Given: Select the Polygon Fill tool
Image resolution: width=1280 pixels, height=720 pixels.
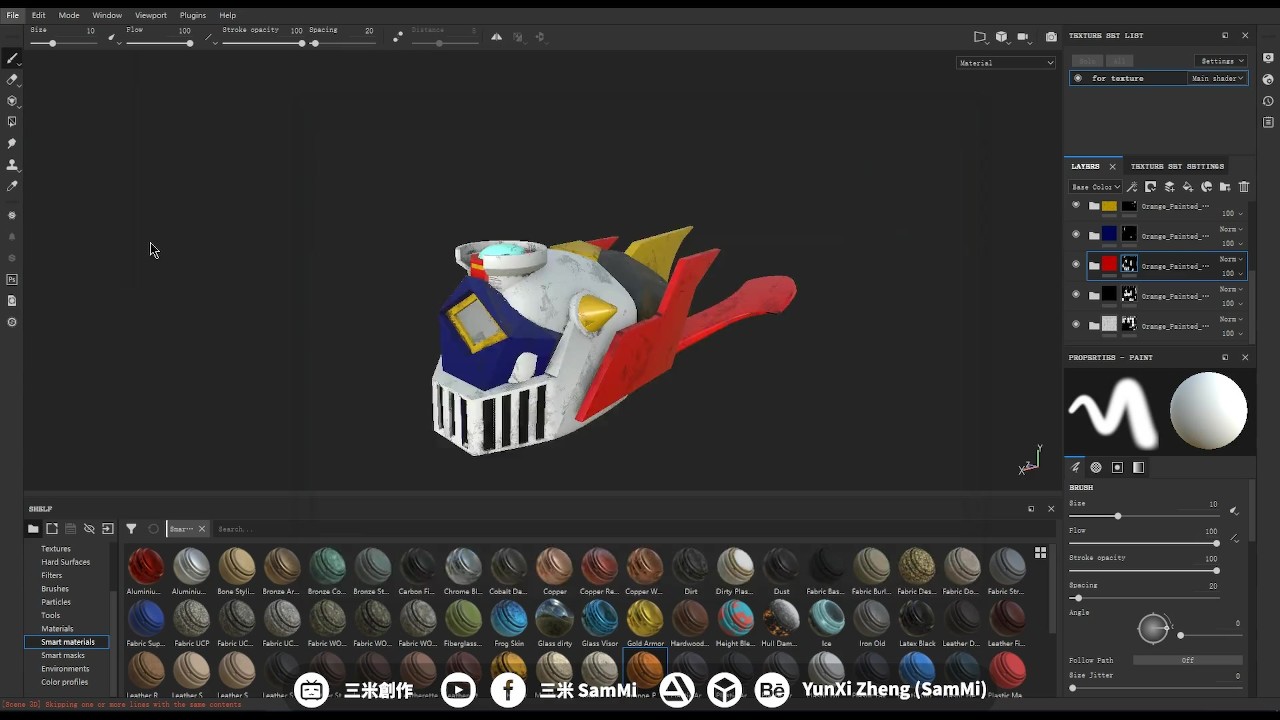Looking at the screenshot, I should [x=12, y=122].
